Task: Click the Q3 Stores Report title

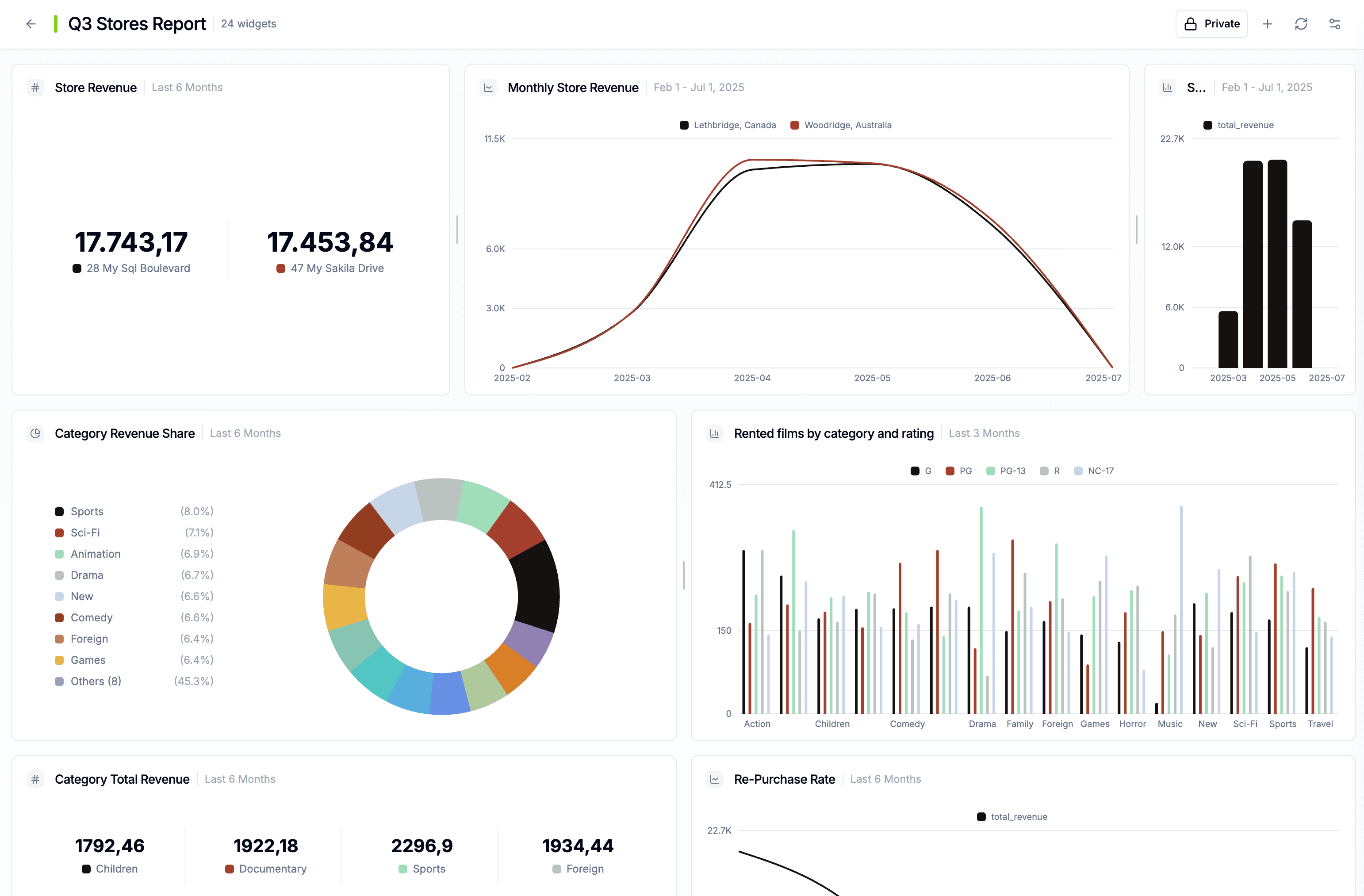Action: [x=138, y=23]
